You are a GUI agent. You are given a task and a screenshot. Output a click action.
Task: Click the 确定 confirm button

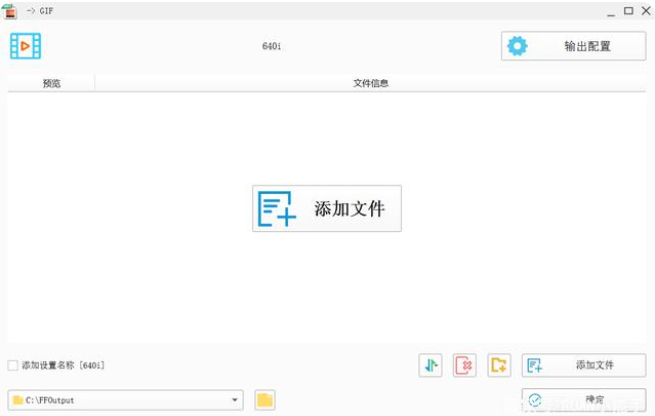(x=583, y=400)
